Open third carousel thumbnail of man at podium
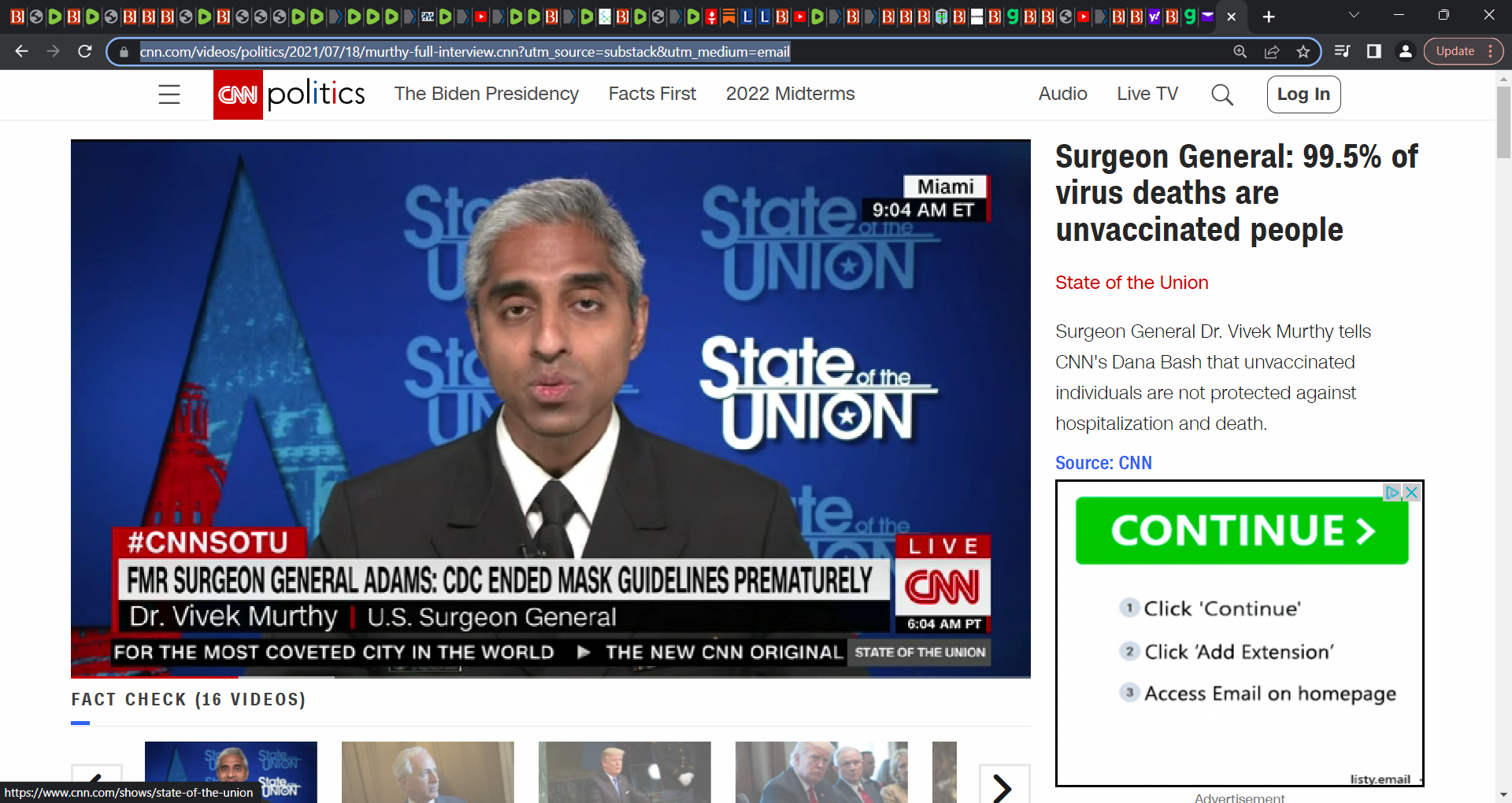The height and width of the screenshot is (803, 1512). click(624, 772)
